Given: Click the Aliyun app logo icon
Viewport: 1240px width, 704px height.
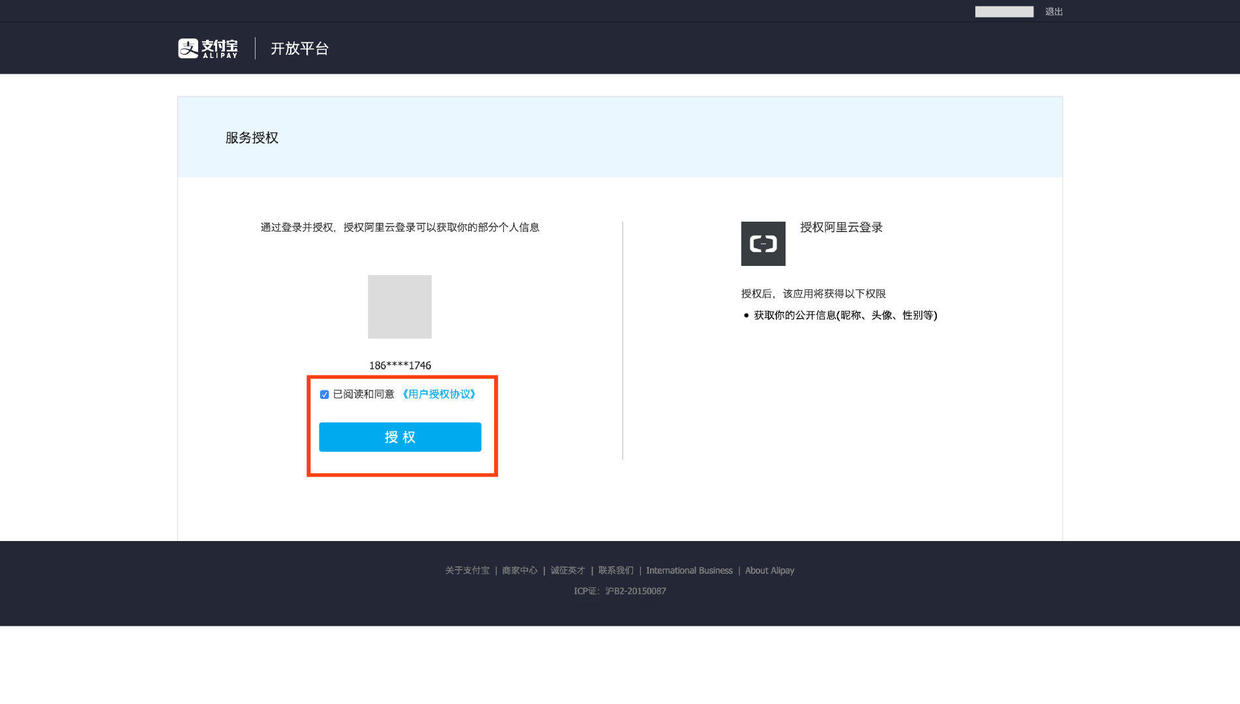Looking at the screenshot, I should pyautogui.click(x=763, y=244).
